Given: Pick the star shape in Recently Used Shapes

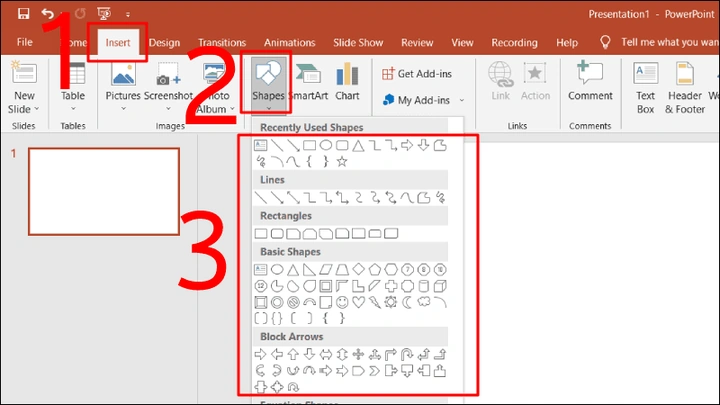Looking at the screenshot, I should tap(342, 161).
